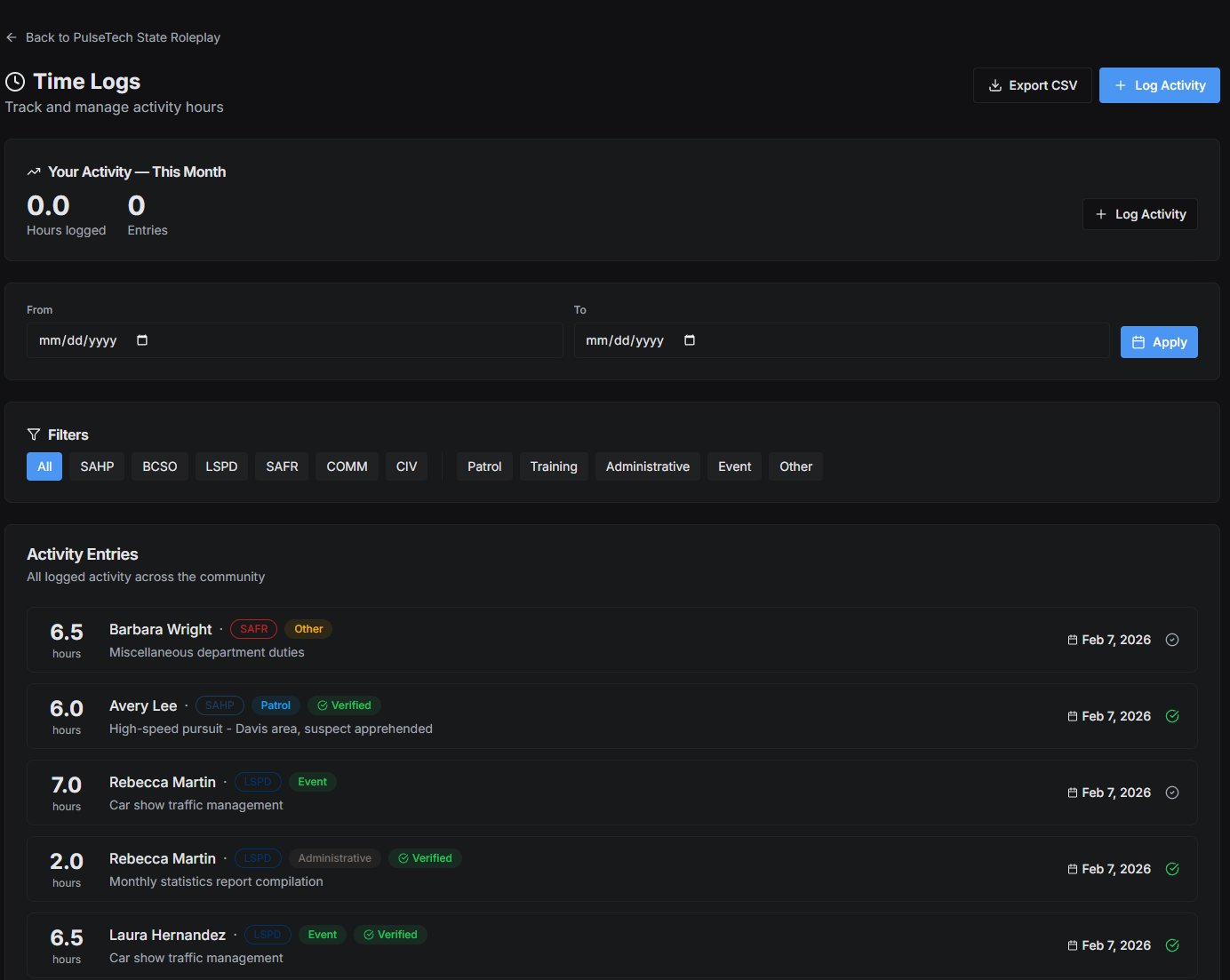Click the funnel icon beside Filters
Image resolution: width=1230 pixels, height=980 pixels.
tap(34, 434)
